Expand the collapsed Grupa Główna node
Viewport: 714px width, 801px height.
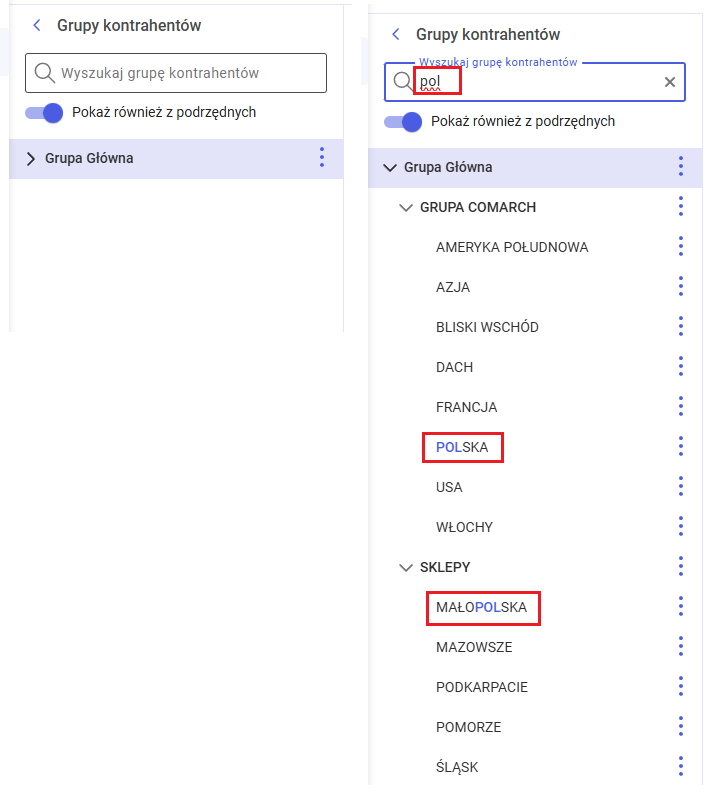[30, 158]
